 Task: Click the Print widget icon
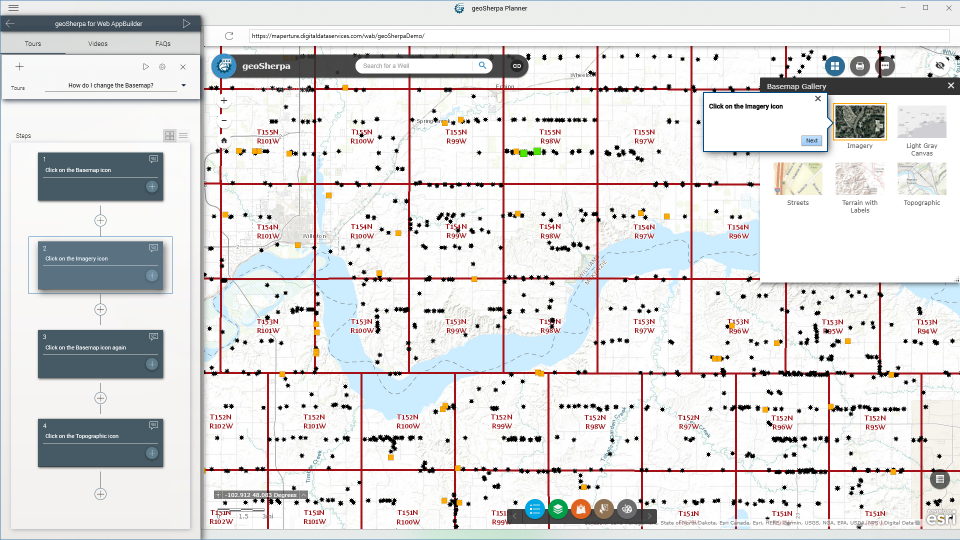pyautogui.click(x=859, y=66)
